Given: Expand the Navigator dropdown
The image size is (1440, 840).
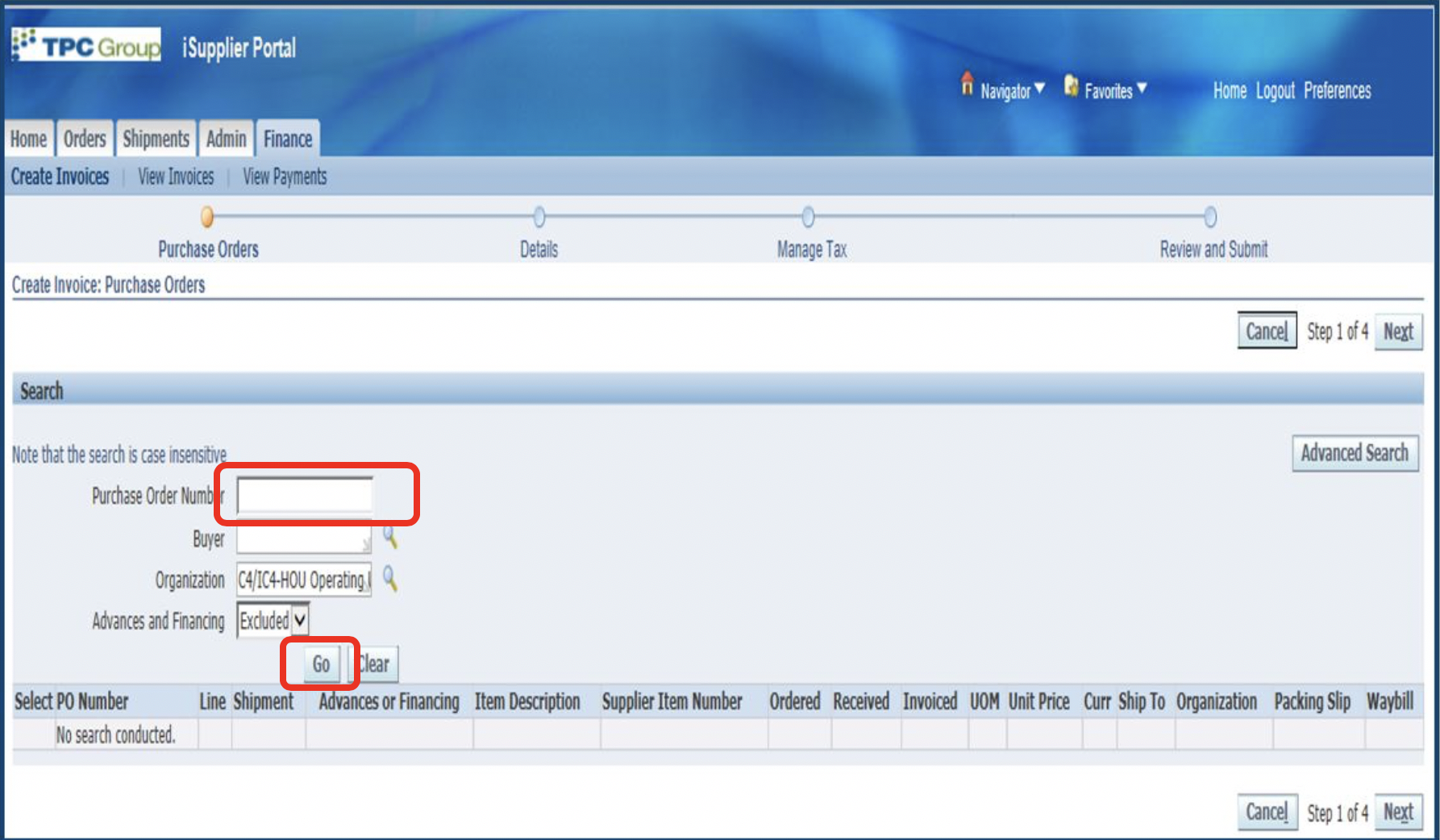Looking at the screenshot, I should tap(1040, 88).
